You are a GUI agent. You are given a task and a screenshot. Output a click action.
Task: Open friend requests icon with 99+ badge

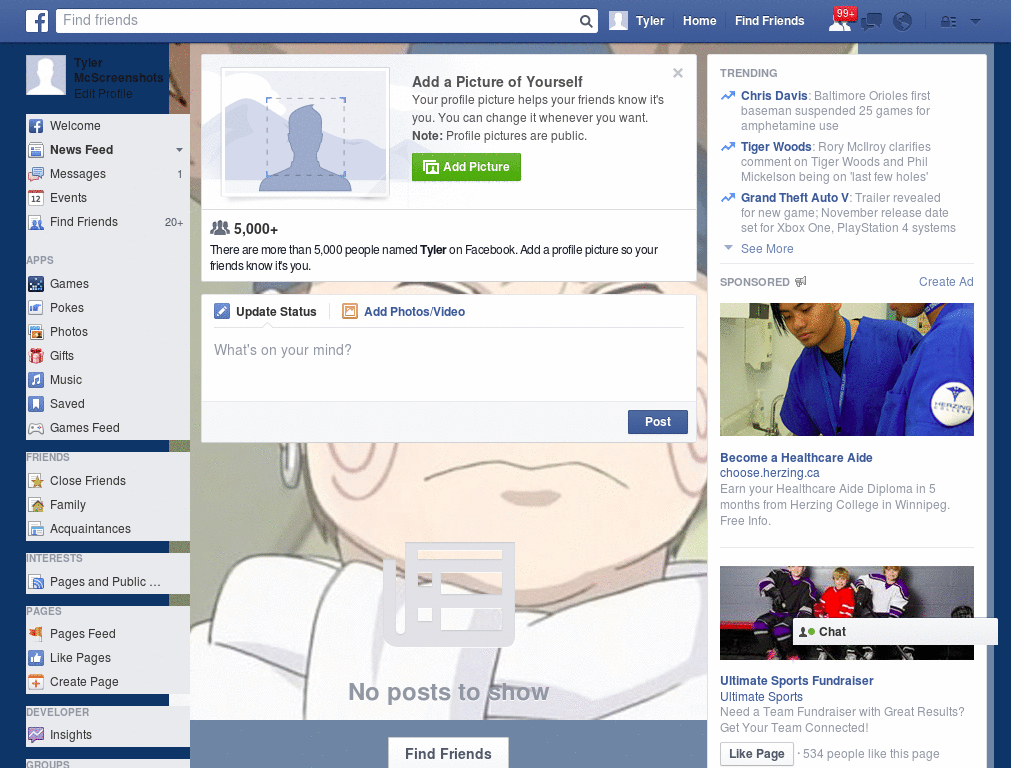[842, 20]
